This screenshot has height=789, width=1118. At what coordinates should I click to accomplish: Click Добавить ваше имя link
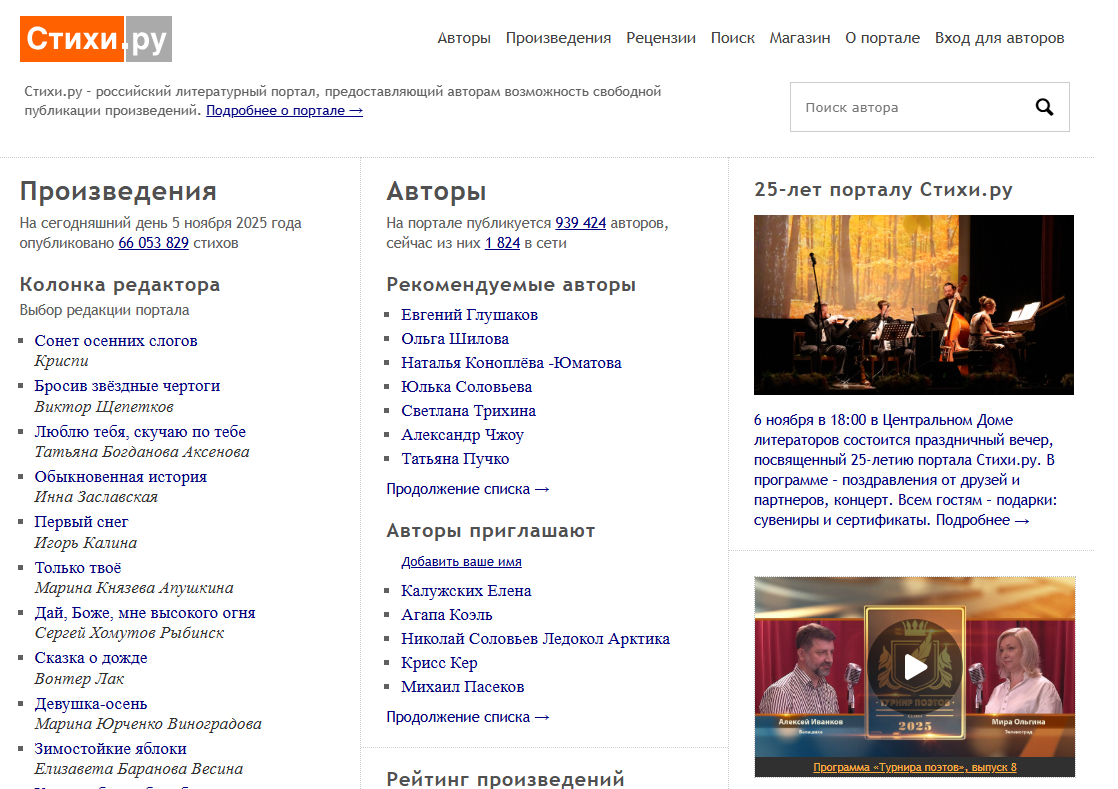(x=461, y=562)
